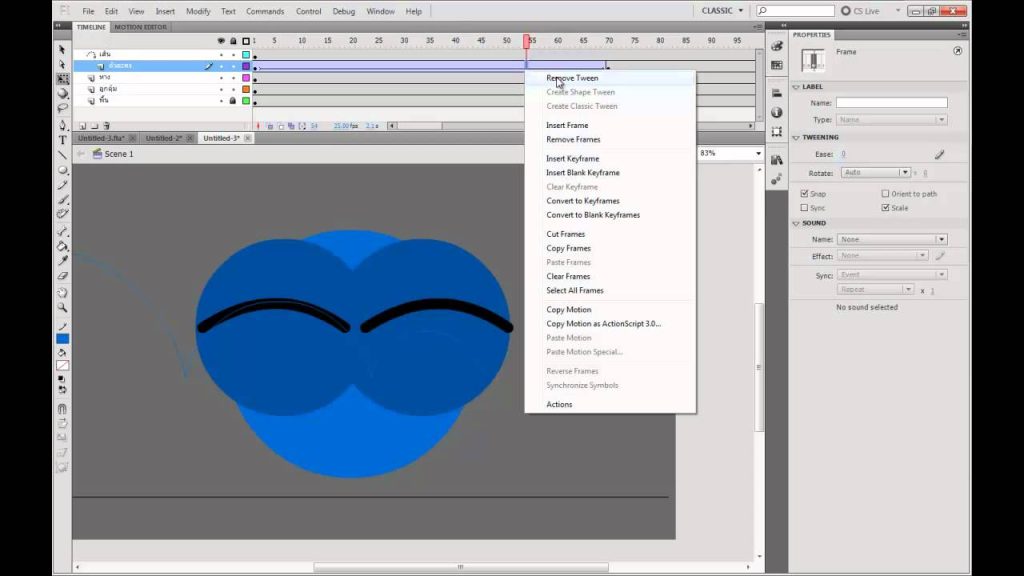
Task: Open the sound Sync Event dropdown
Action: [x=891, y=275]
